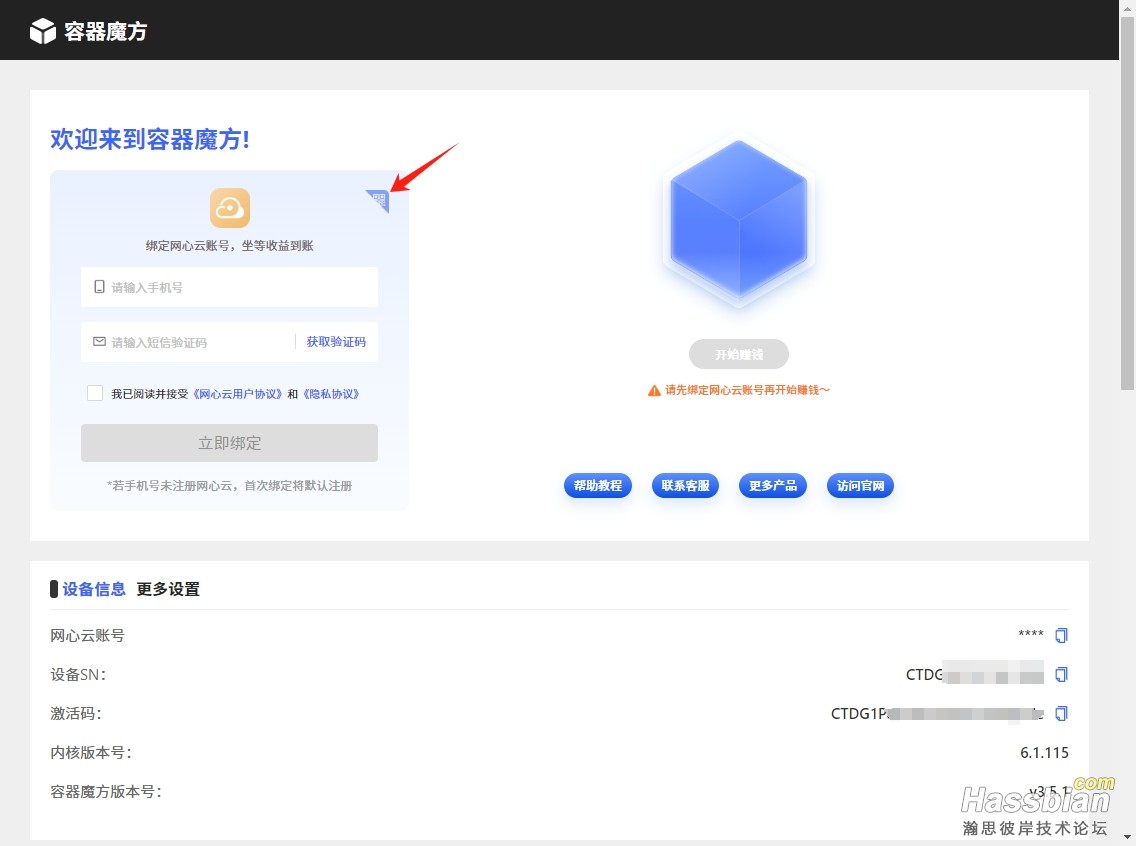
Task: Copy the 设备SN value
Action: (1061, 674)
